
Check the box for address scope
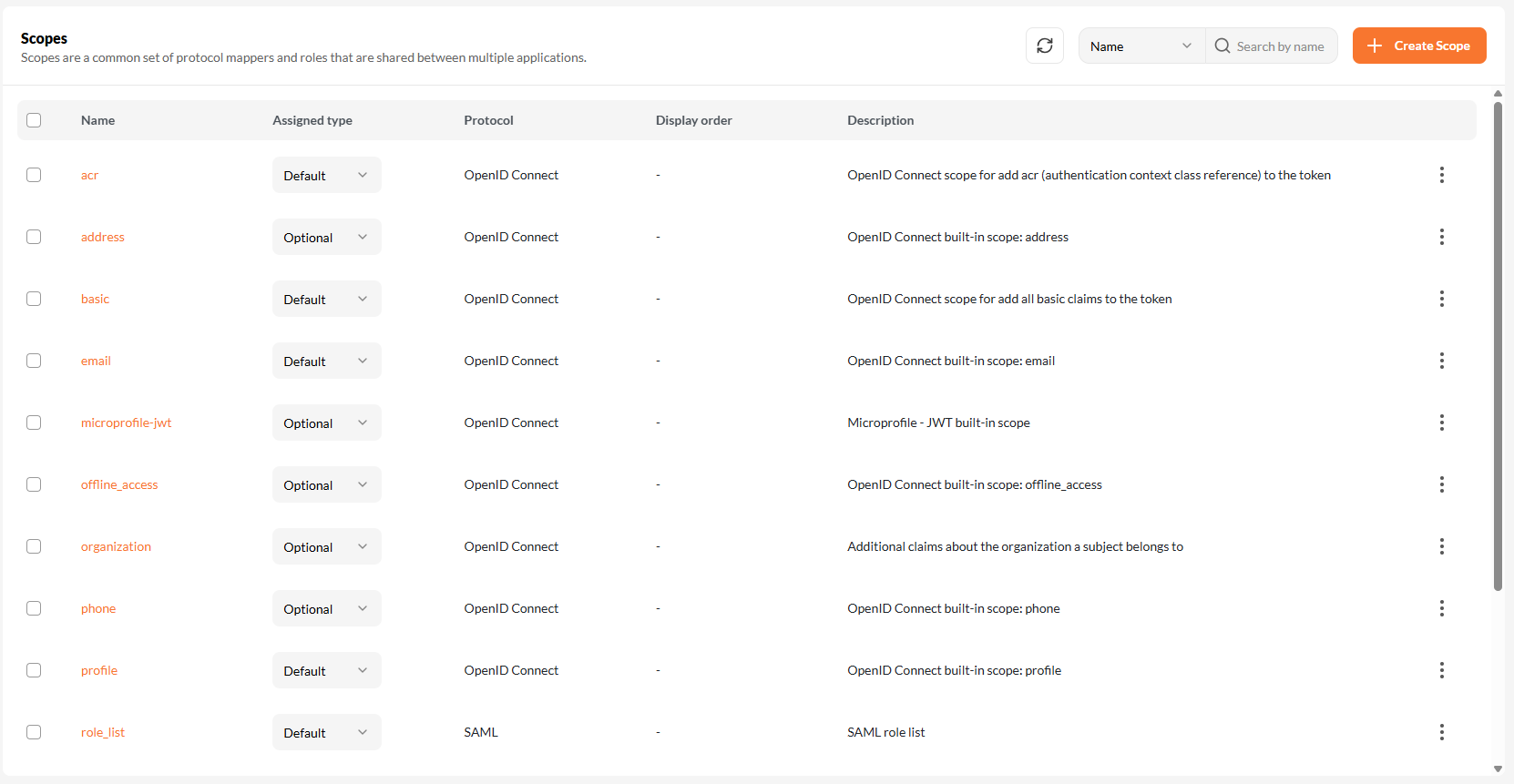(x=34, y=237)
